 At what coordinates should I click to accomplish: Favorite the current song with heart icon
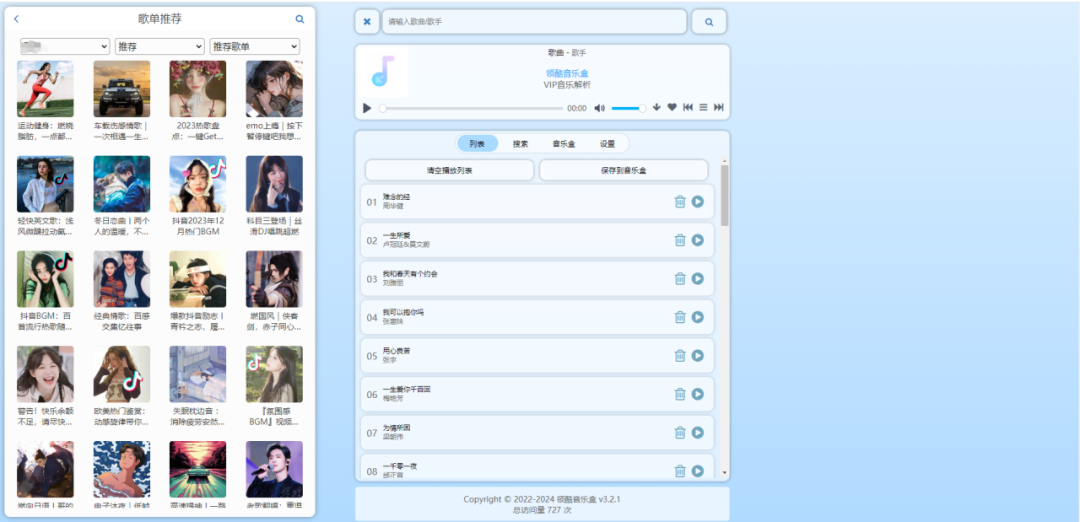[x=672, y=107]
